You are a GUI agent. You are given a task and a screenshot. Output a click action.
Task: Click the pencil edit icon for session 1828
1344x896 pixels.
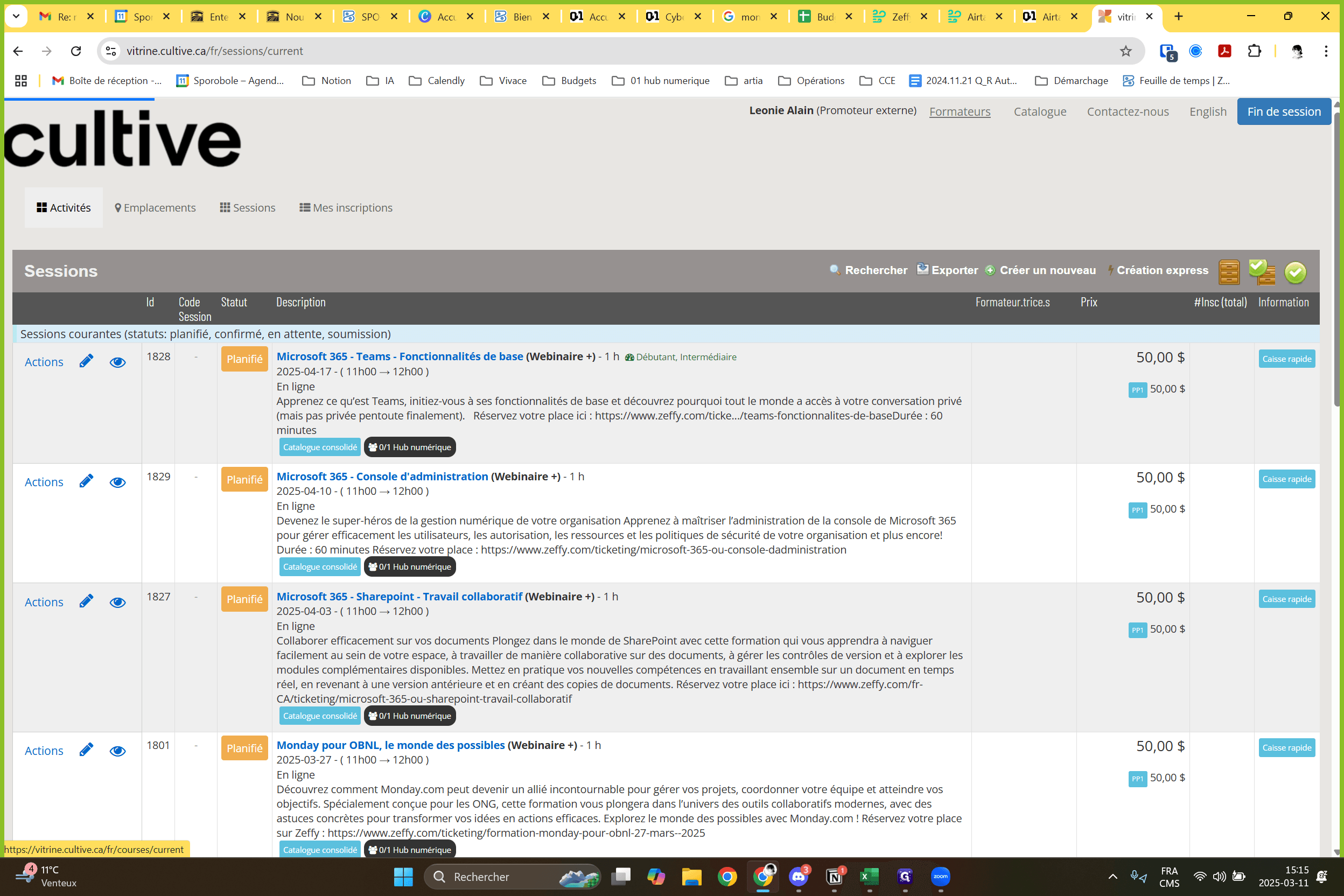pyautogui.click(x=86, y=362)
